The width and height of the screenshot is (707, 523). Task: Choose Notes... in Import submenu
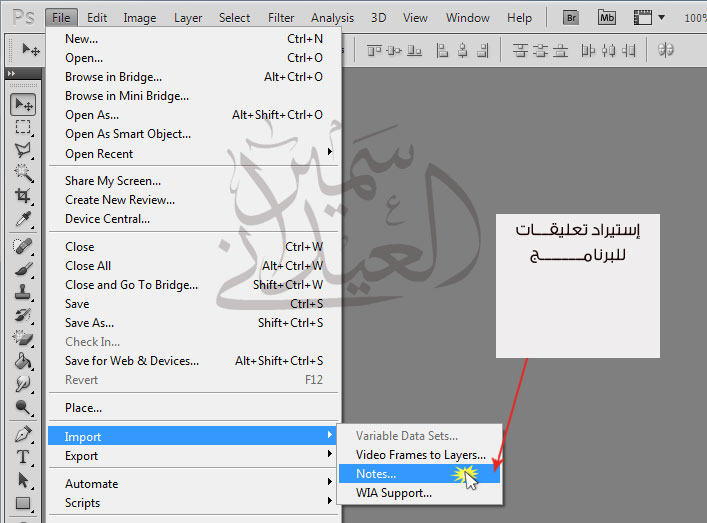coord(419,474)
